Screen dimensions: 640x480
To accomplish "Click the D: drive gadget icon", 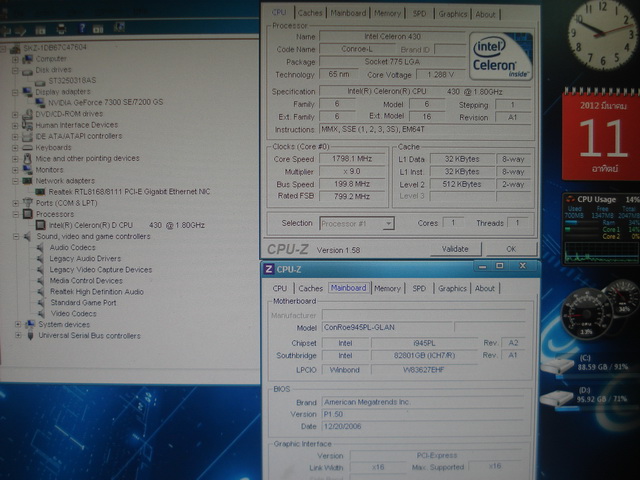I will tap(557, 398).
